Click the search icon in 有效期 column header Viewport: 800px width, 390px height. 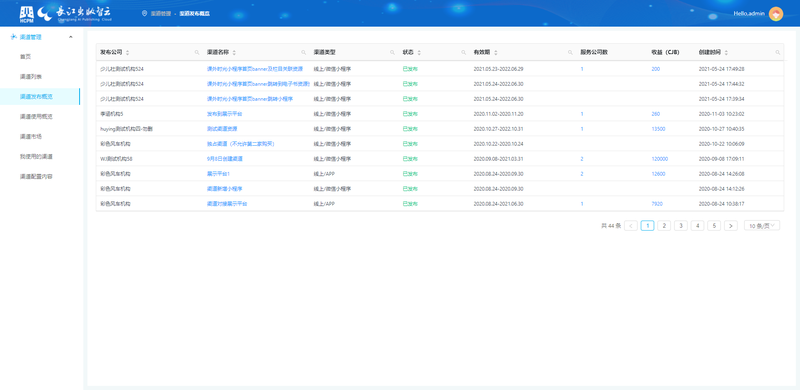click(570, 53)
